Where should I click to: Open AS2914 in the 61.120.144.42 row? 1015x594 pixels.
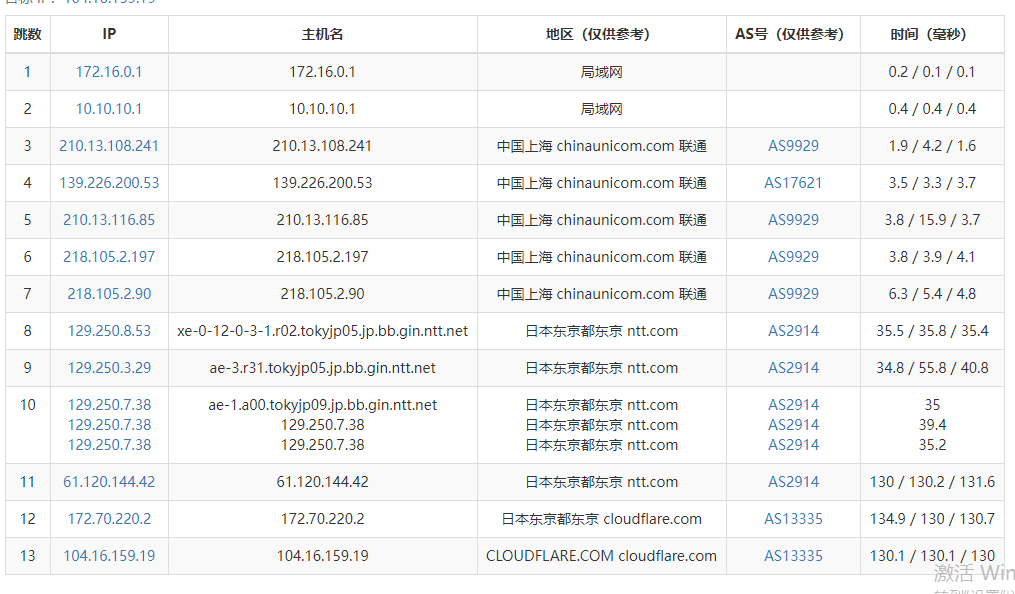tap(793, 481)
